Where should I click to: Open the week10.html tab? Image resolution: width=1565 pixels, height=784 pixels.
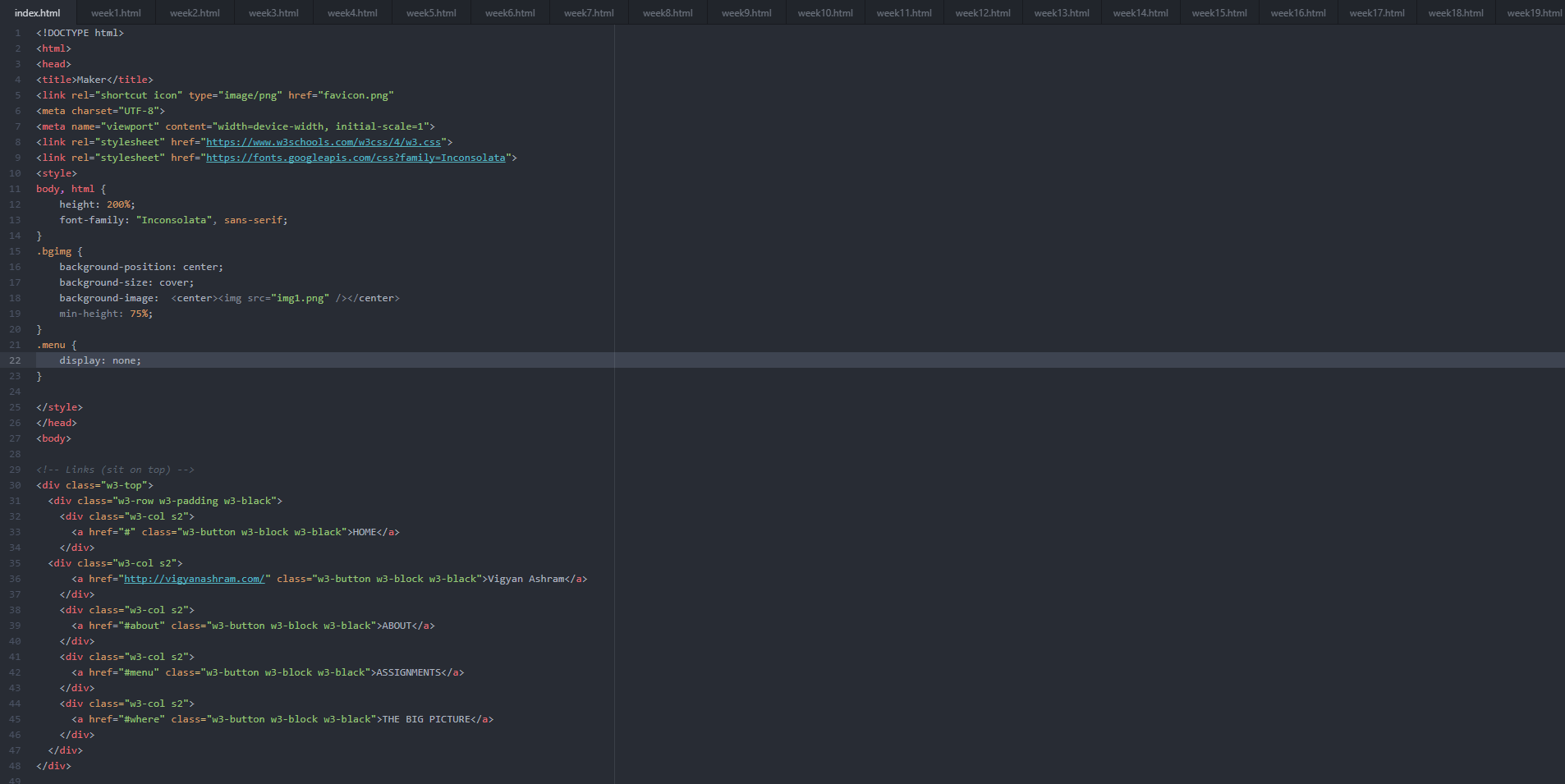pyautogui.click(x=825, y=12)
